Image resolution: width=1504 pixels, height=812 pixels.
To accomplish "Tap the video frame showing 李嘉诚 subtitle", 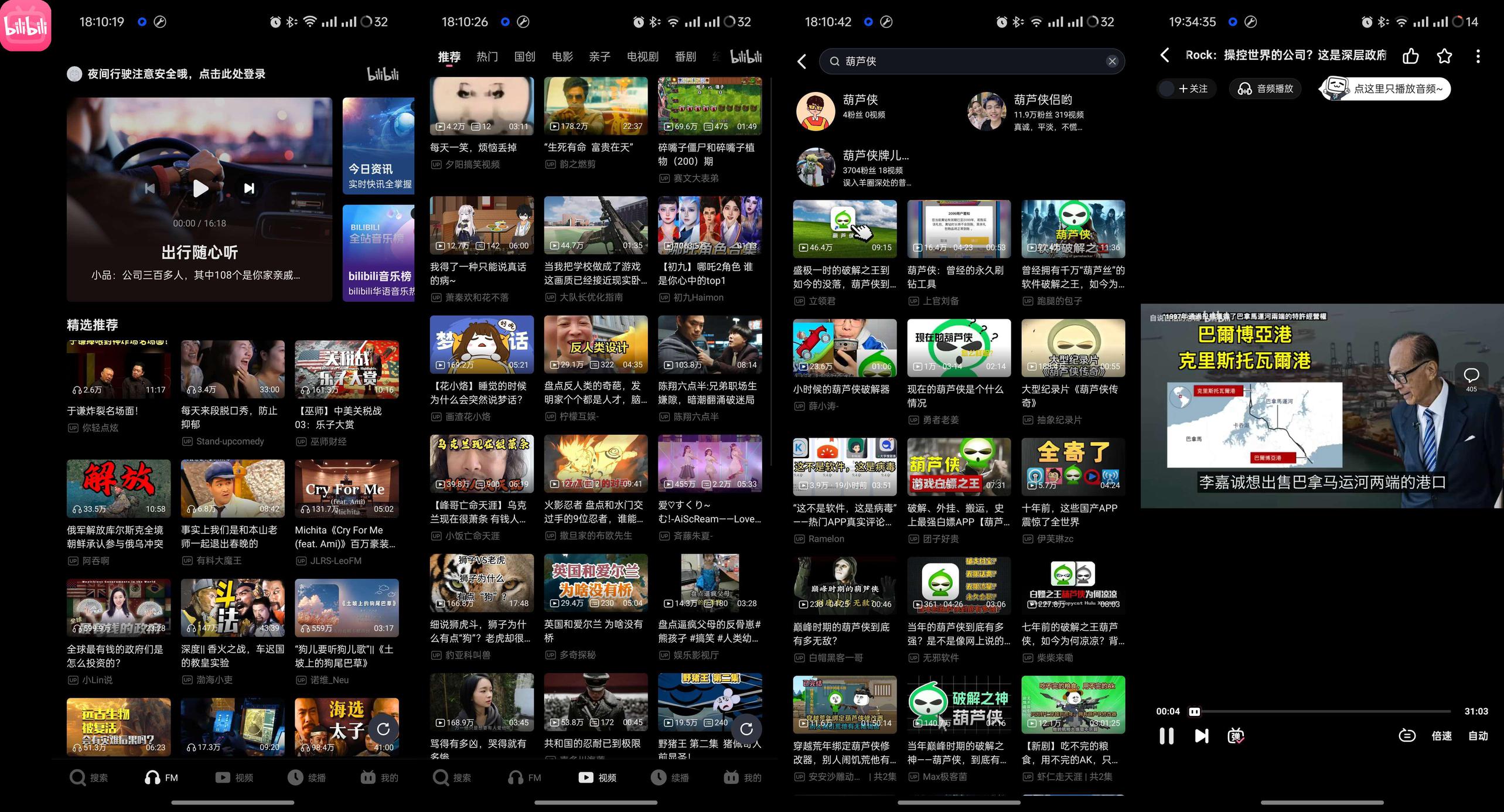I will coord(1322,405).
